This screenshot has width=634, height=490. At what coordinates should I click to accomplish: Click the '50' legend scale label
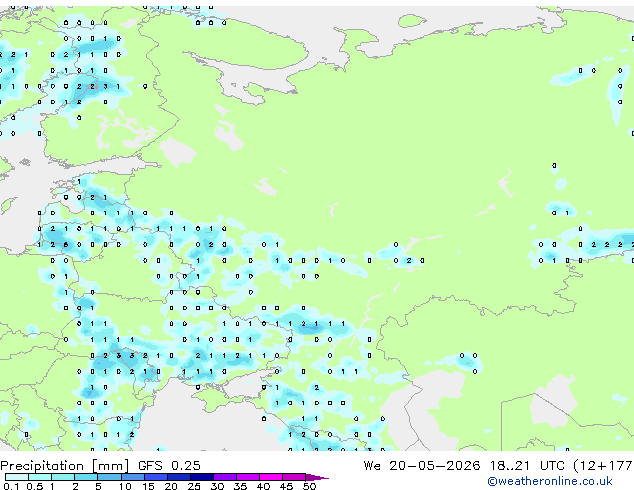tap(309, 486)
